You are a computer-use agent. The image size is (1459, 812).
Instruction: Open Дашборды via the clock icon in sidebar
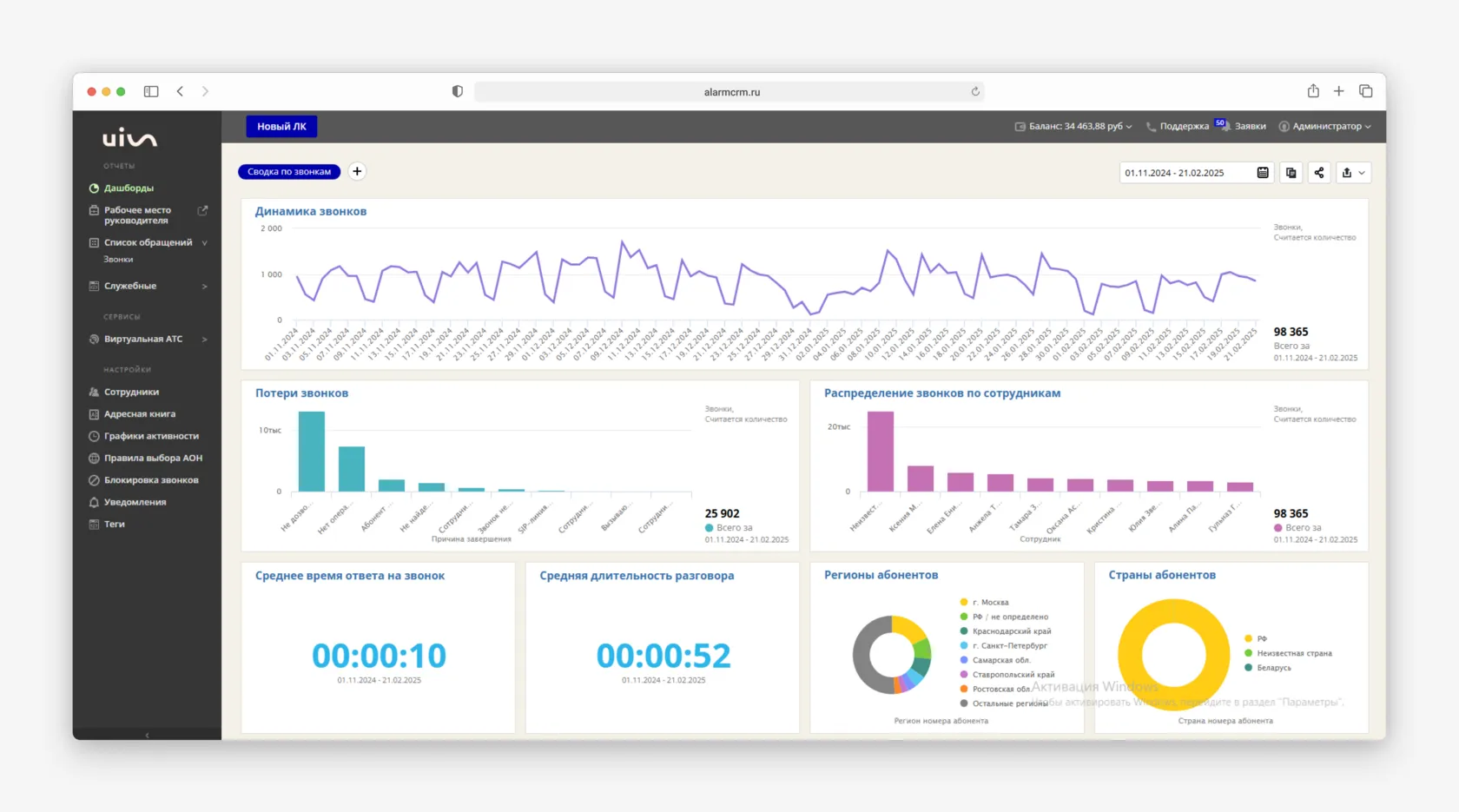coord(93,188)
